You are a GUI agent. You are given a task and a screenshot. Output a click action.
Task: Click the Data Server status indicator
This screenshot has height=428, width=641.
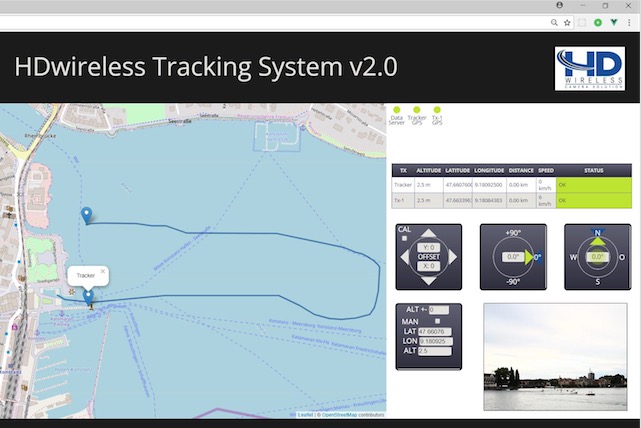tap(397, 110)
